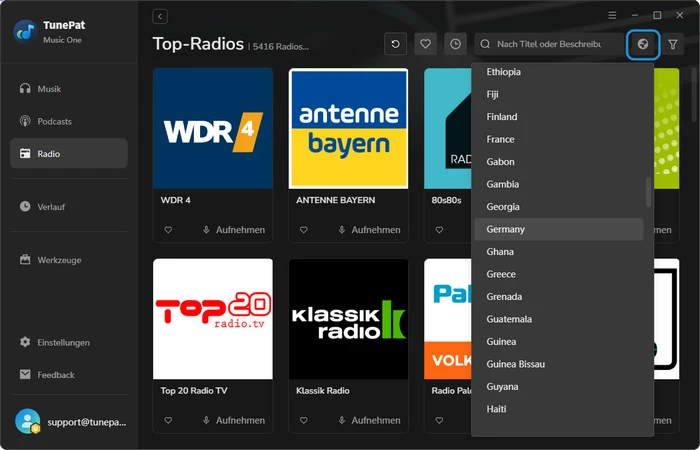Click the search magnifier icon

coord(485,44)
